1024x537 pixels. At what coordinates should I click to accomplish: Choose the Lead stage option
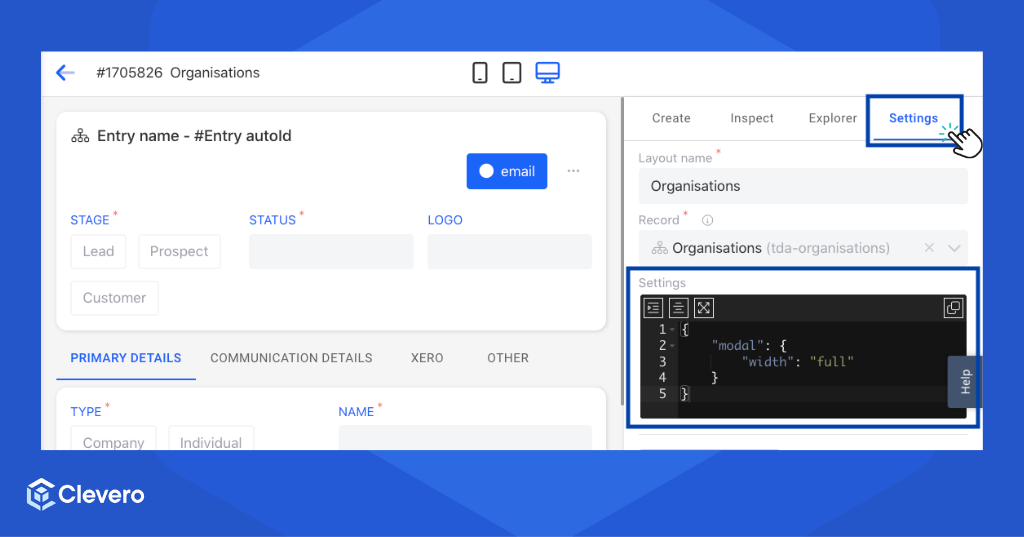98,252
